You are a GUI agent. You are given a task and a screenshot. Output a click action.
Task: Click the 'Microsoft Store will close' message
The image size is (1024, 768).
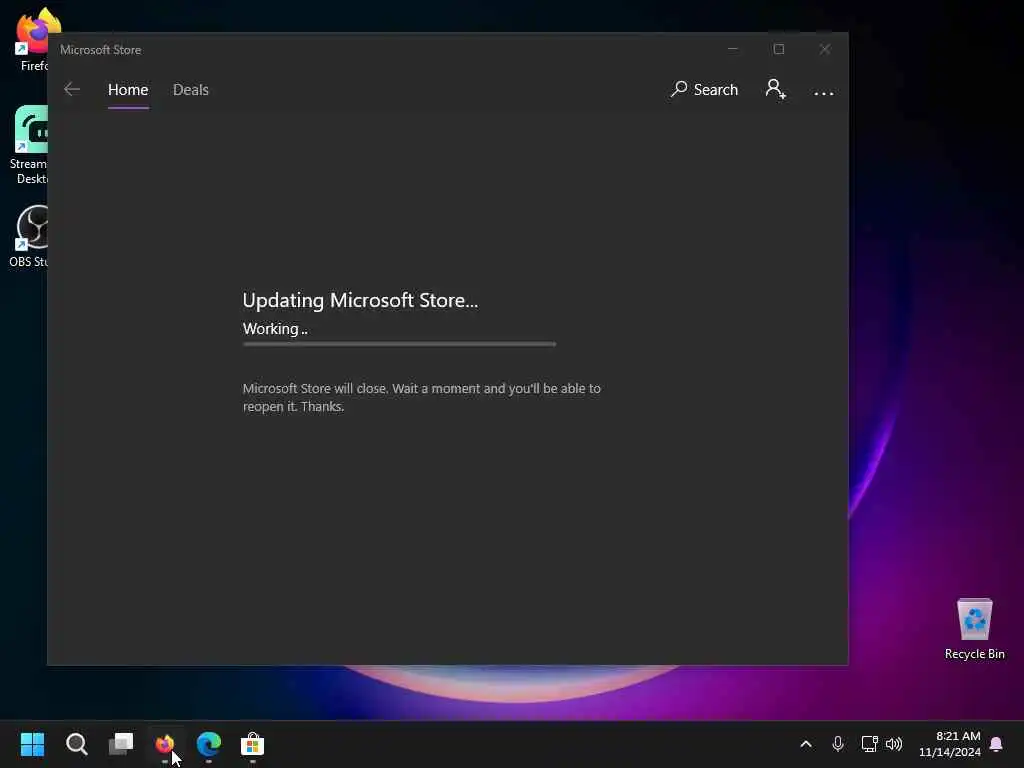(421, 397)
